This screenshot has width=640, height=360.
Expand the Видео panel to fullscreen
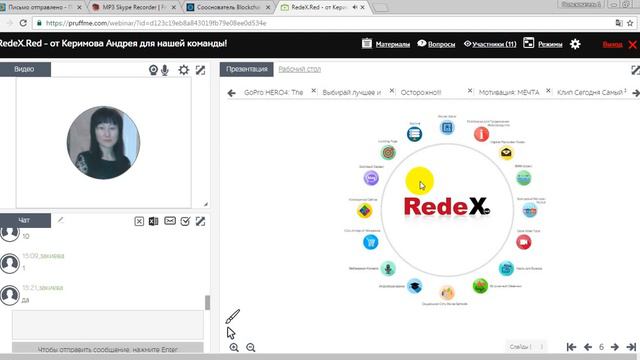200,70
